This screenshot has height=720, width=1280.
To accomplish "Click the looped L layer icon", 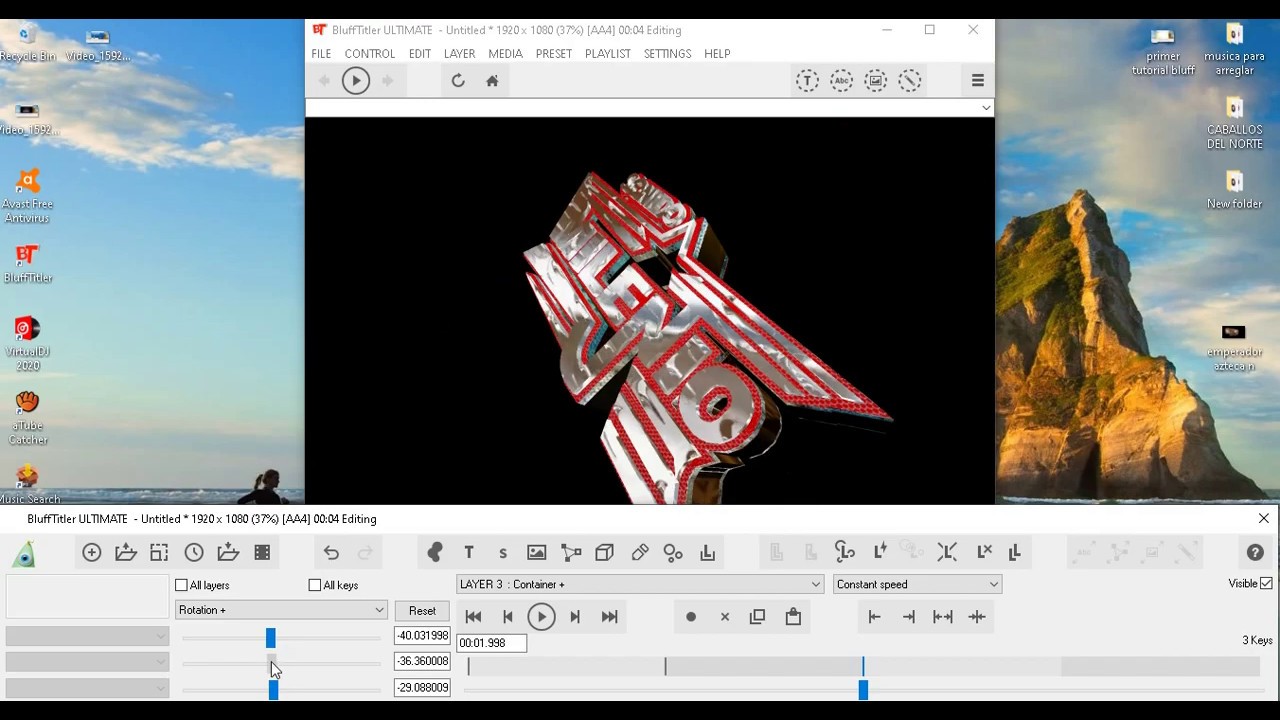I will pyautogui.click(x=845, y=552).
